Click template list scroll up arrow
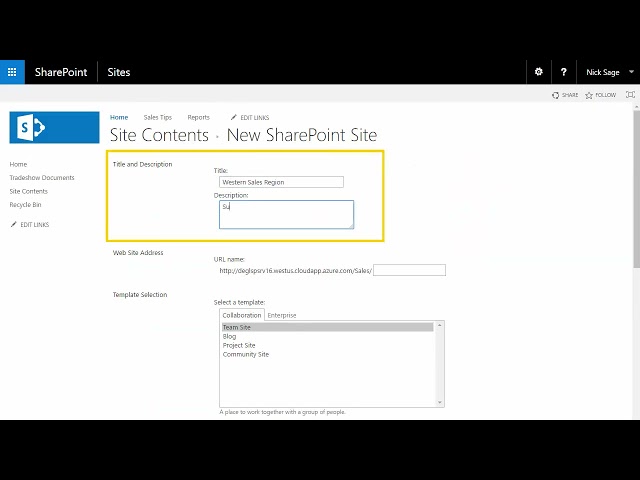The height and width of the screenshot is (480, 640). click(440, 325)
